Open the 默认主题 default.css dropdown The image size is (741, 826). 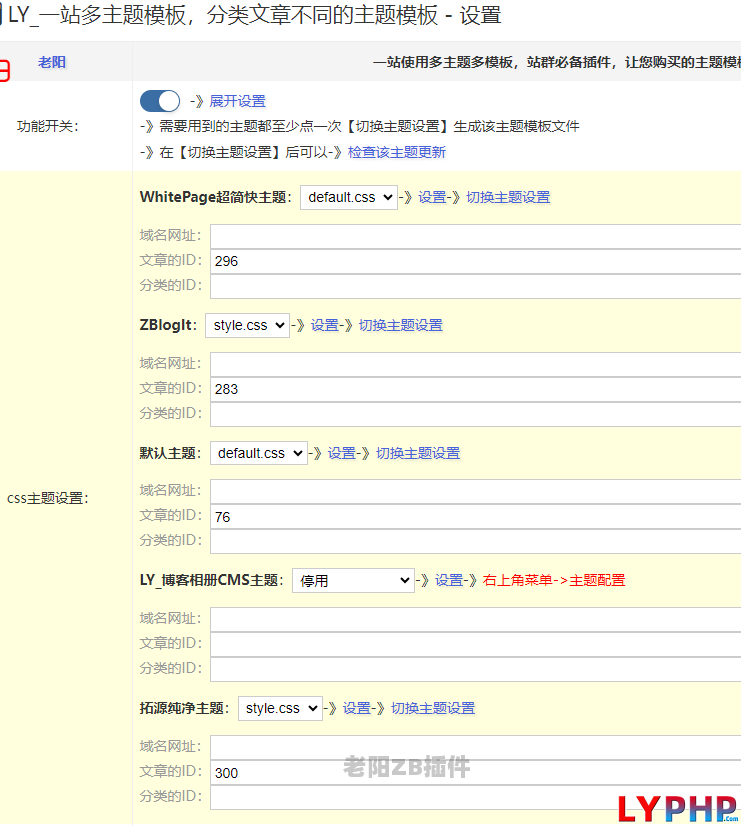(x=258, y=453)
